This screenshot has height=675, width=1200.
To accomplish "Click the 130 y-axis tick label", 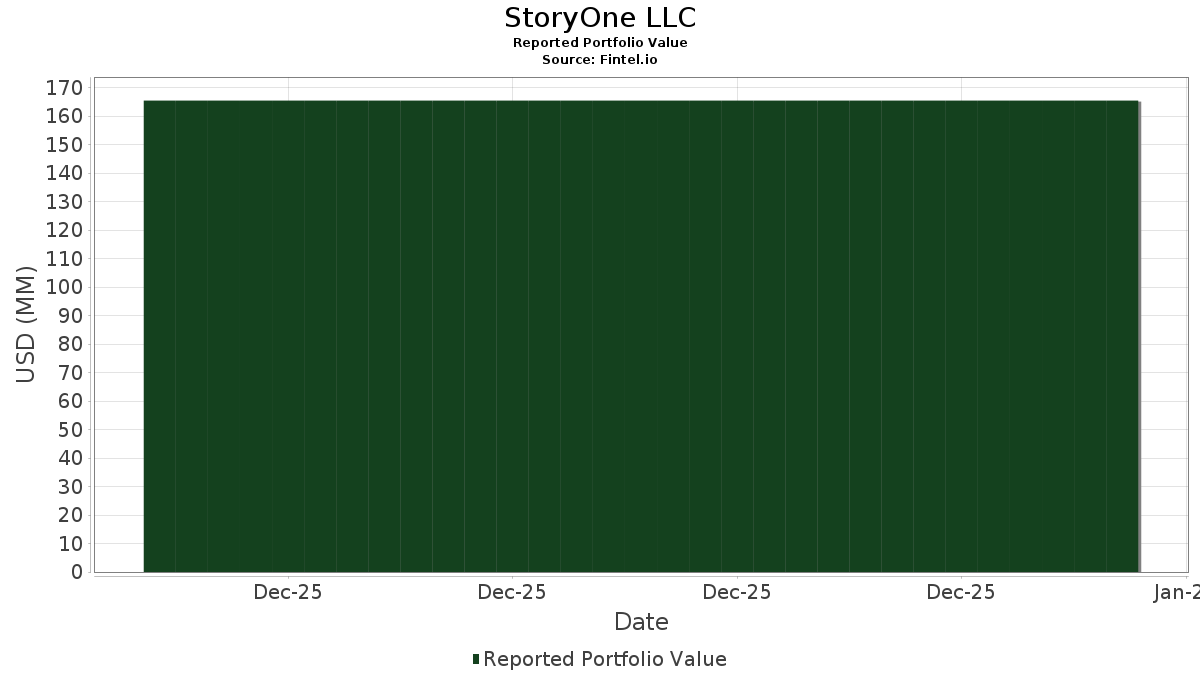I will (x=64, y=202).
